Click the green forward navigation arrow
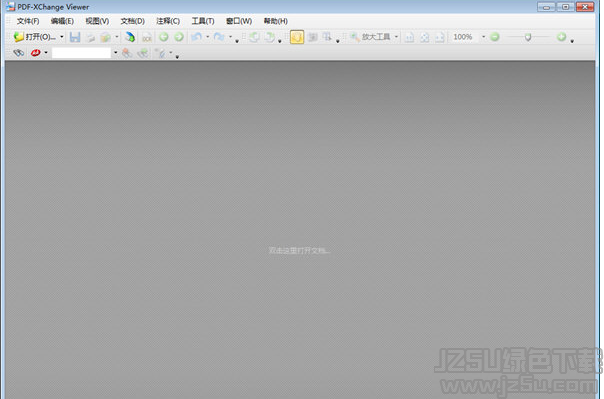Viewport: 604px width, 399px height. (x=179, y=37)
